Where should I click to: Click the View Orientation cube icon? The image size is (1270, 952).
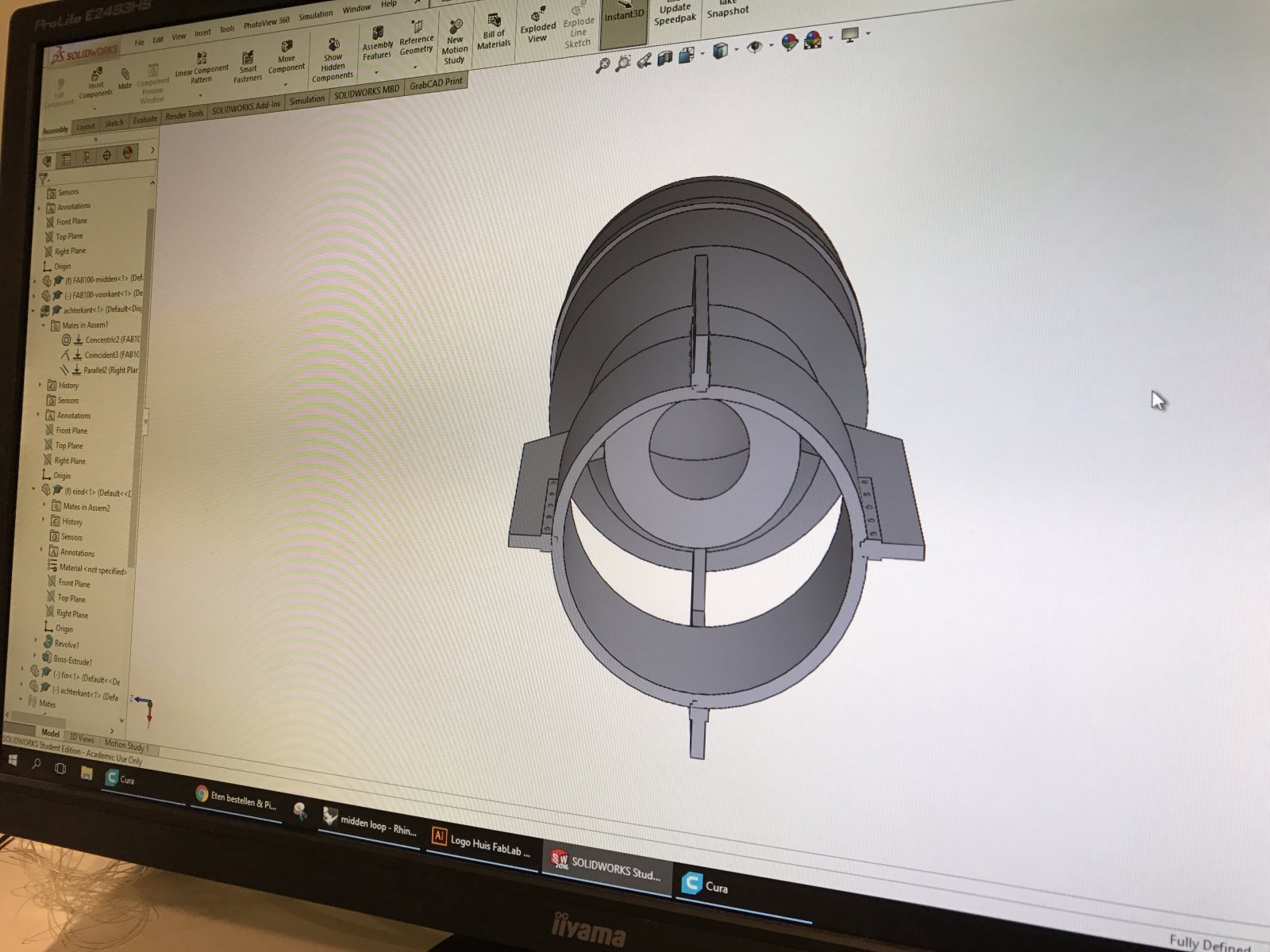tap(687, 54)
